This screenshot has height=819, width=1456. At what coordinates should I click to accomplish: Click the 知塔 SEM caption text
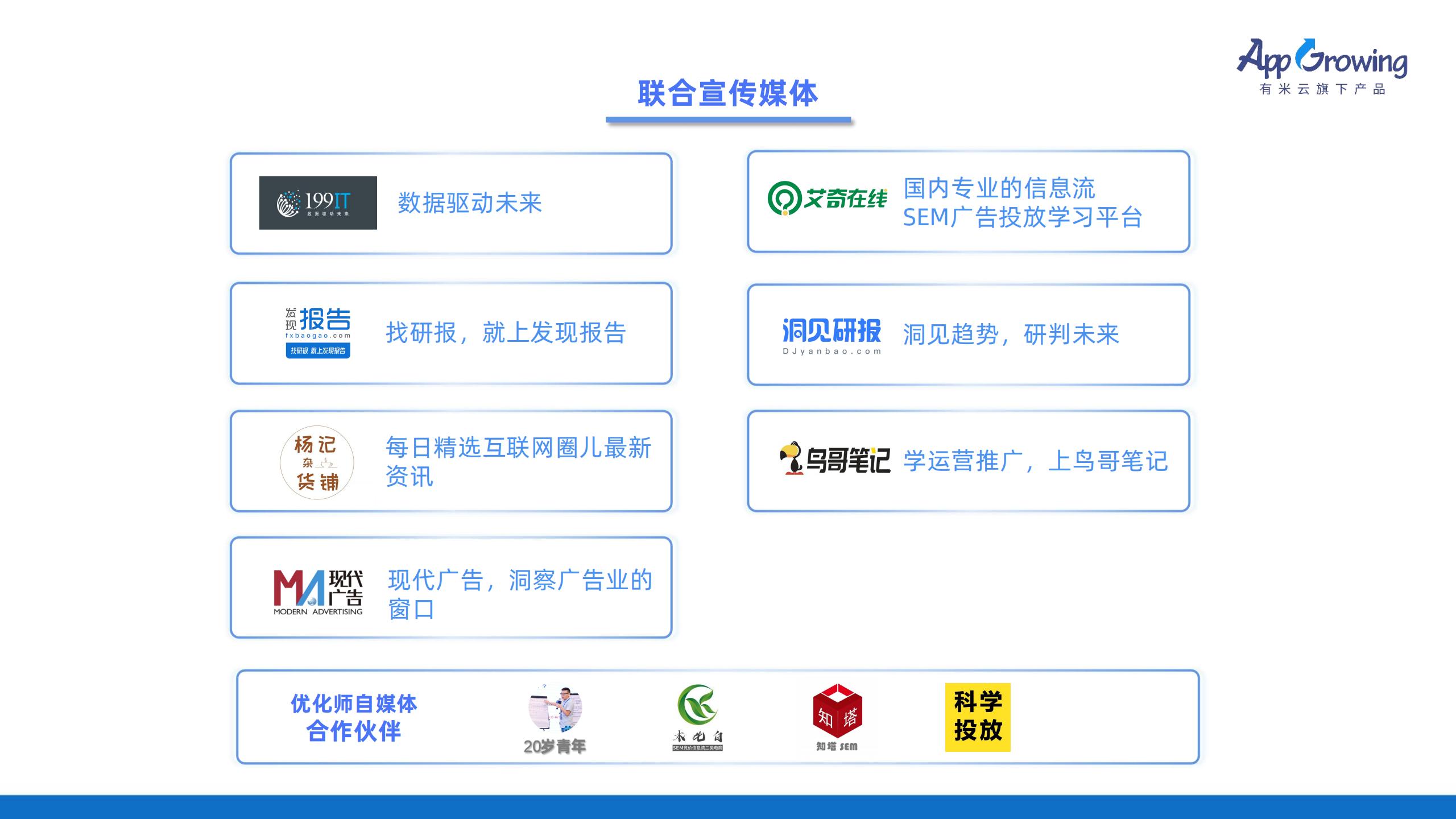(837, 746)
